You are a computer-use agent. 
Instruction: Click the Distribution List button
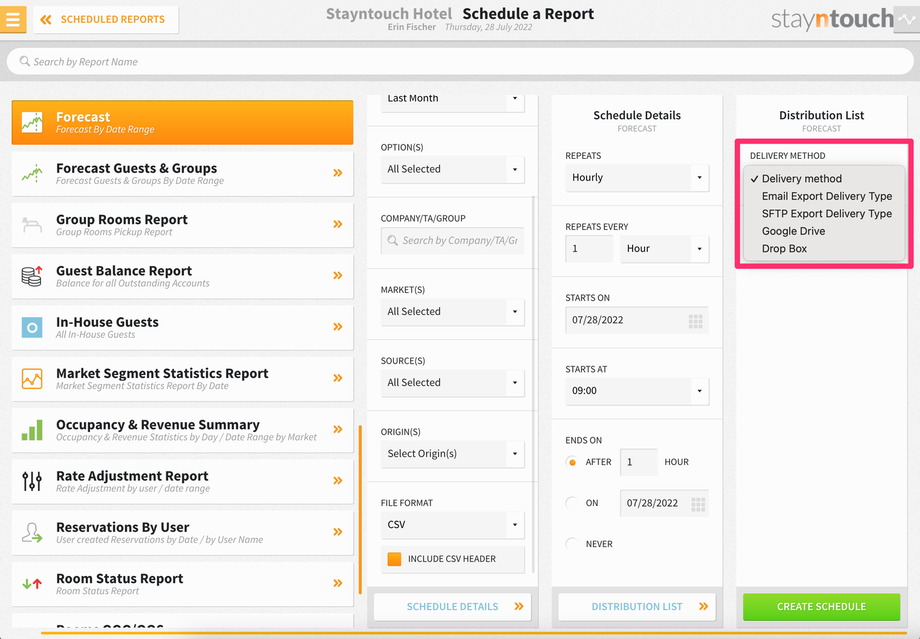(637, 607)
